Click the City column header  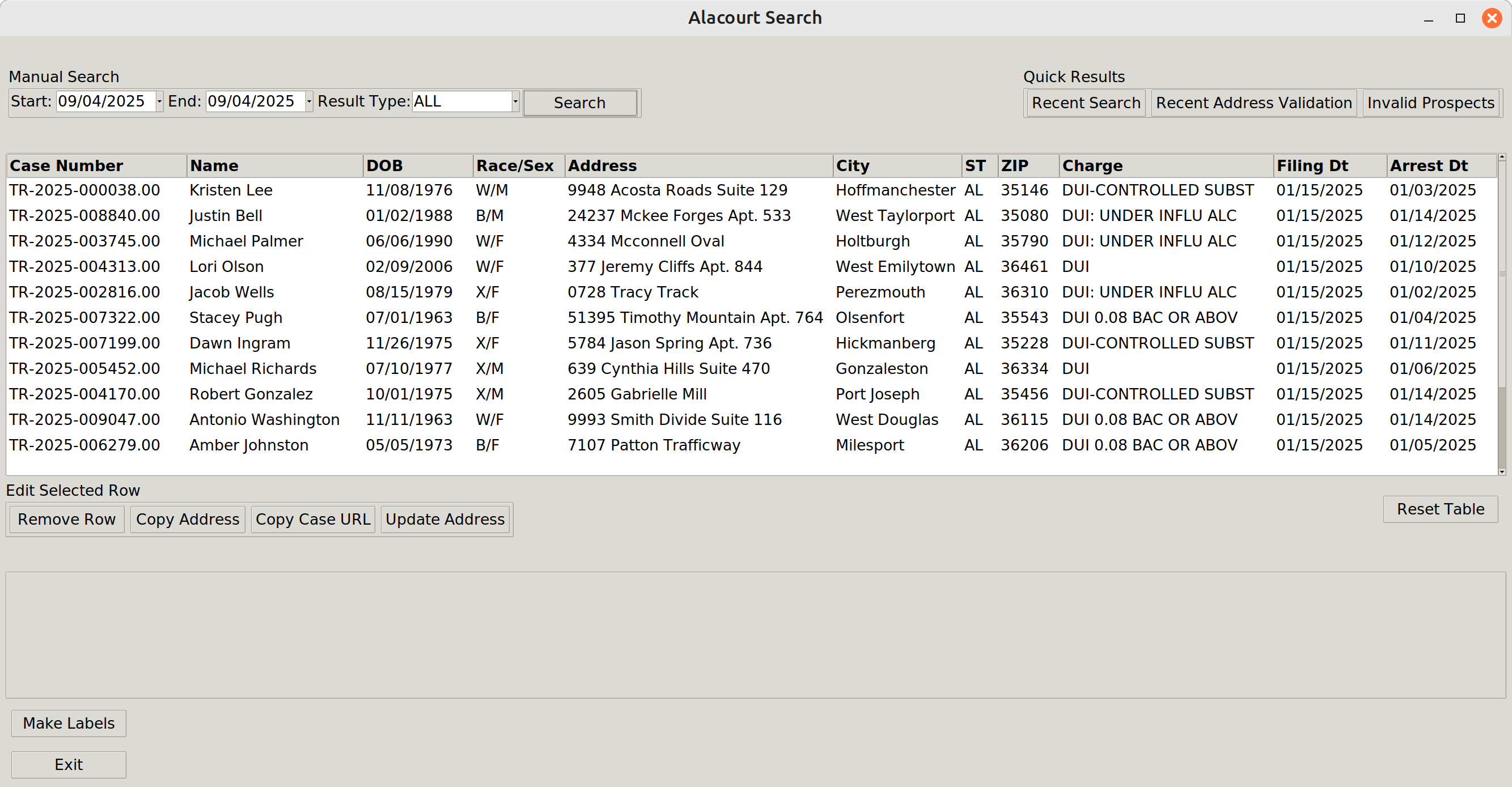coord(897,166)
